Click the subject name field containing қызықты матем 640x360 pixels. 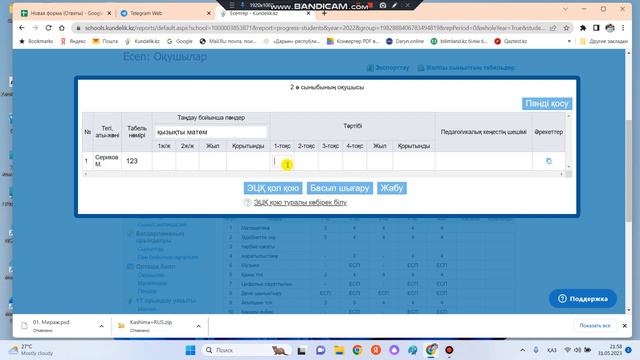[211, 132]
